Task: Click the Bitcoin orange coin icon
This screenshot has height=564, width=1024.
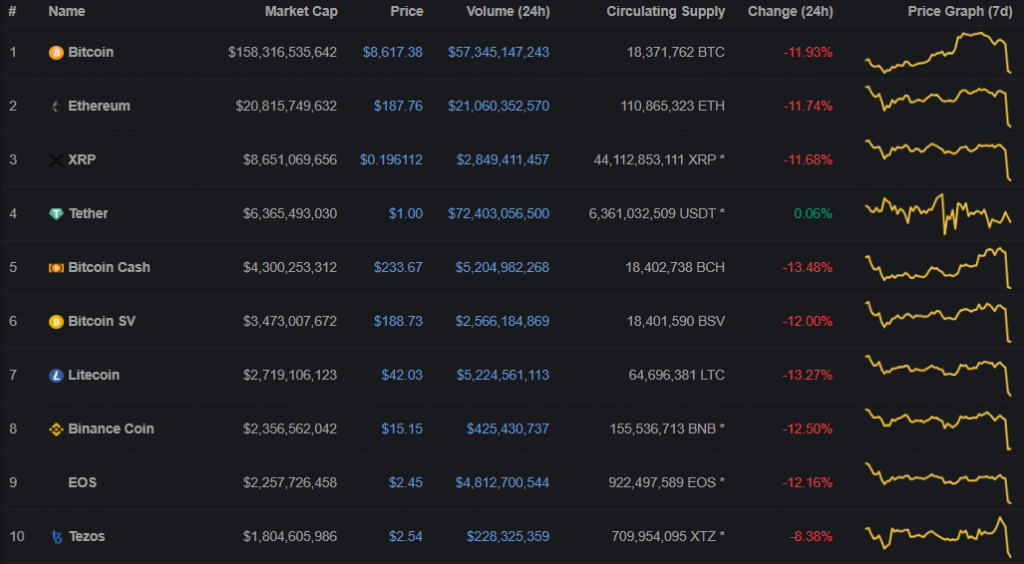Action: pos(56,52)
